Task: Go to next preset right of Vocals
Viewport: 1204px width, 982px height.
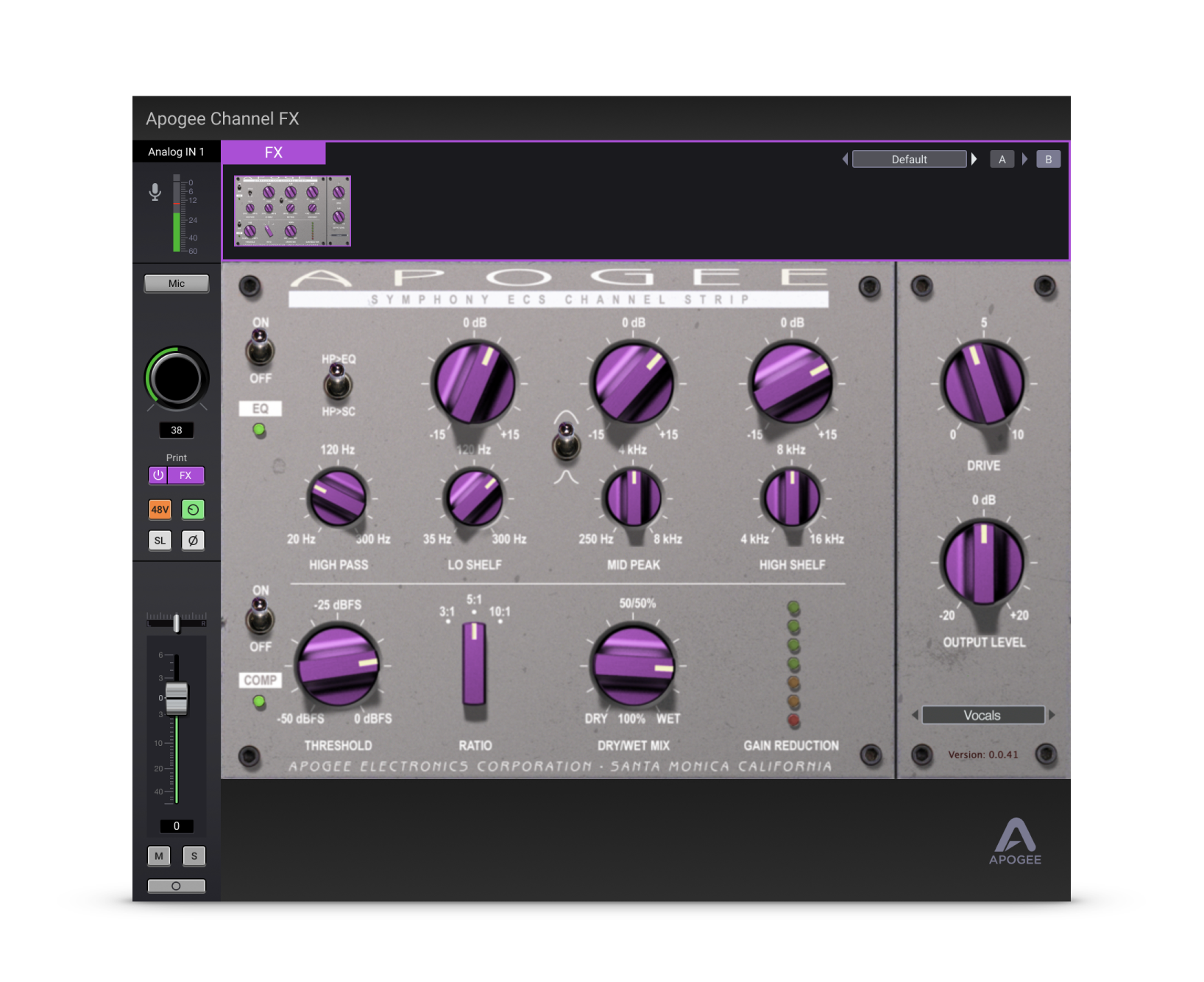Action: [1052, 715]
